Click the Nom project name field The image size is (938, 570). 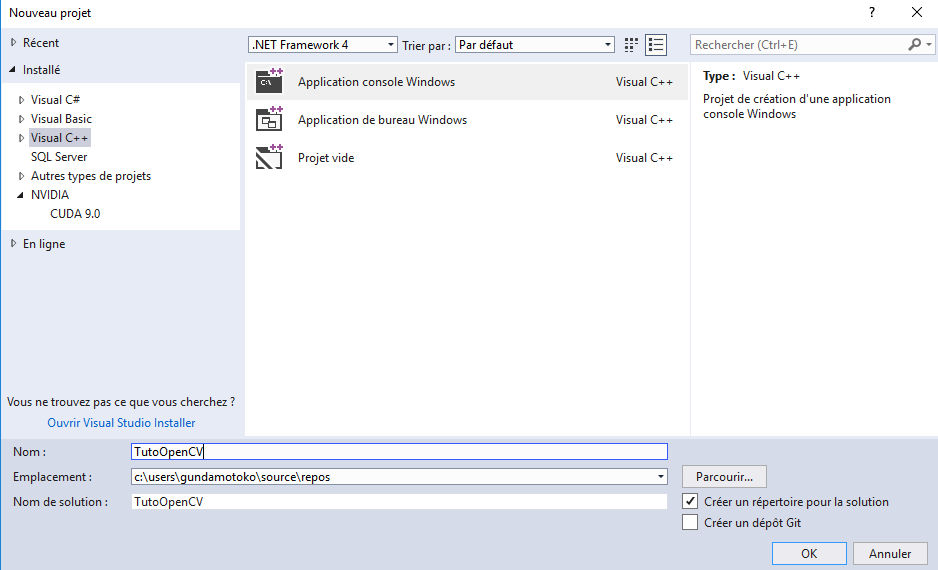399,452
